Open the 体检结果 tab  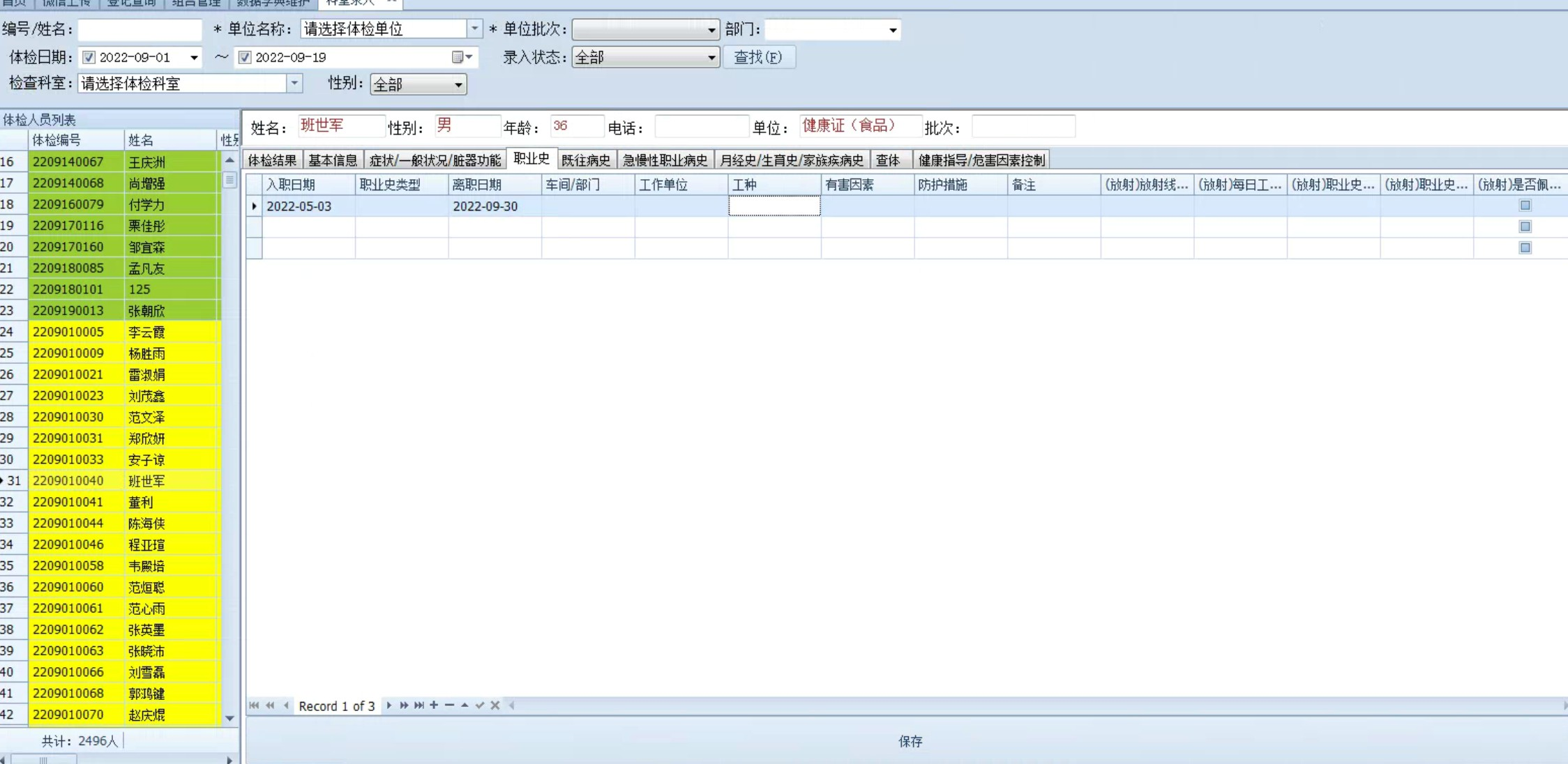(x=272, y=160)
